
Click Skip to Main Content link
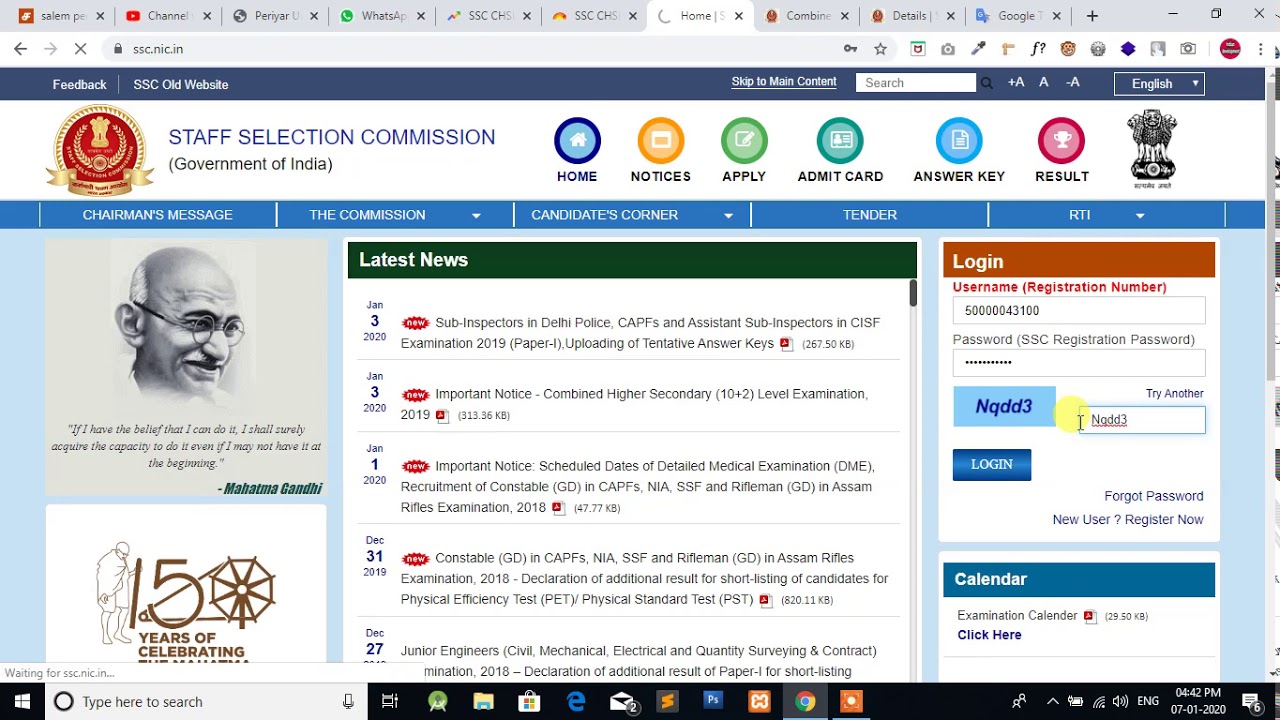784,82
